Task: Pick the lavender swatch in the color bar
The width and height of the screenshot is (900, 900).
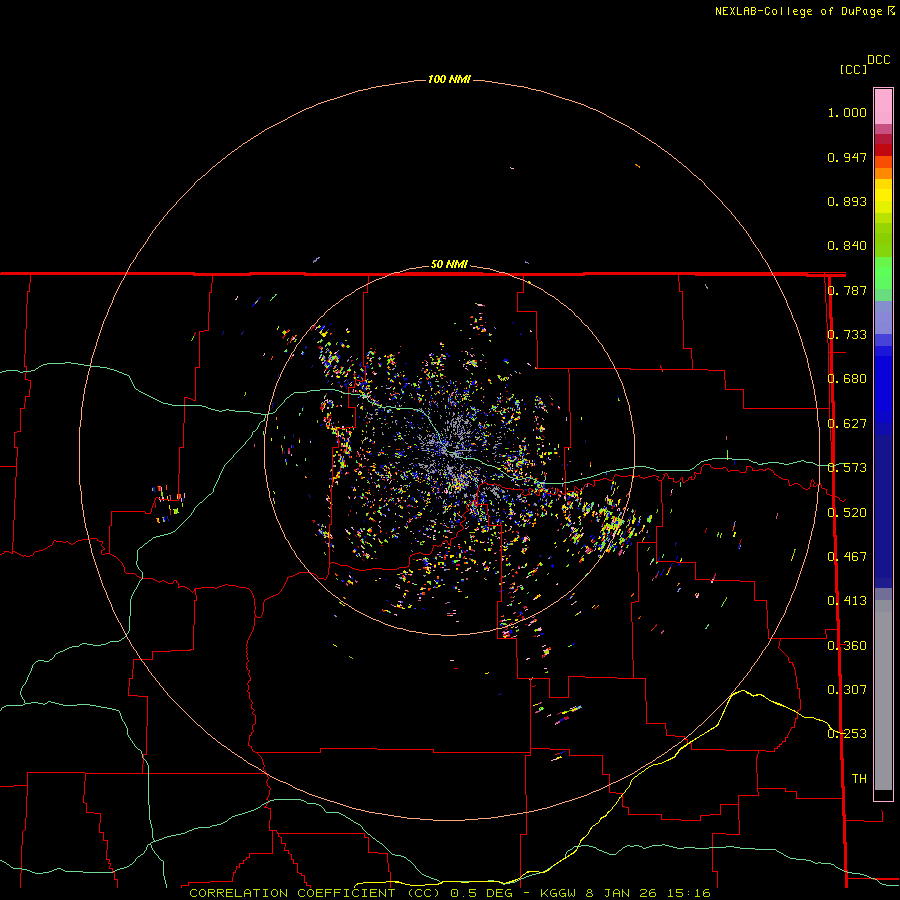Action: pyautogui.click(x=883, y=317)
